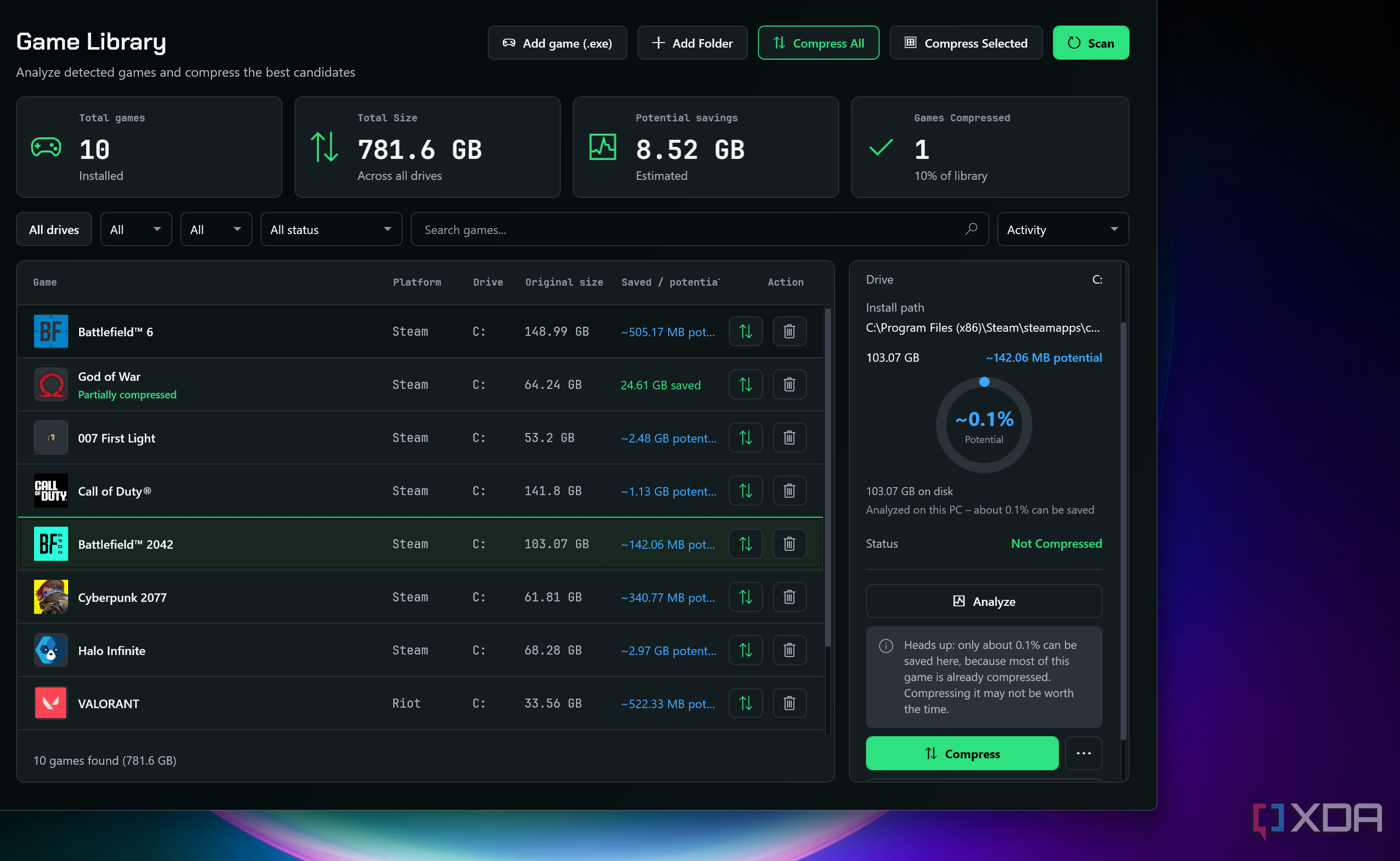The height and width of the screenshot is (861, 1400).
Task: Click the Add game (.exe) button
Action: 557,43
